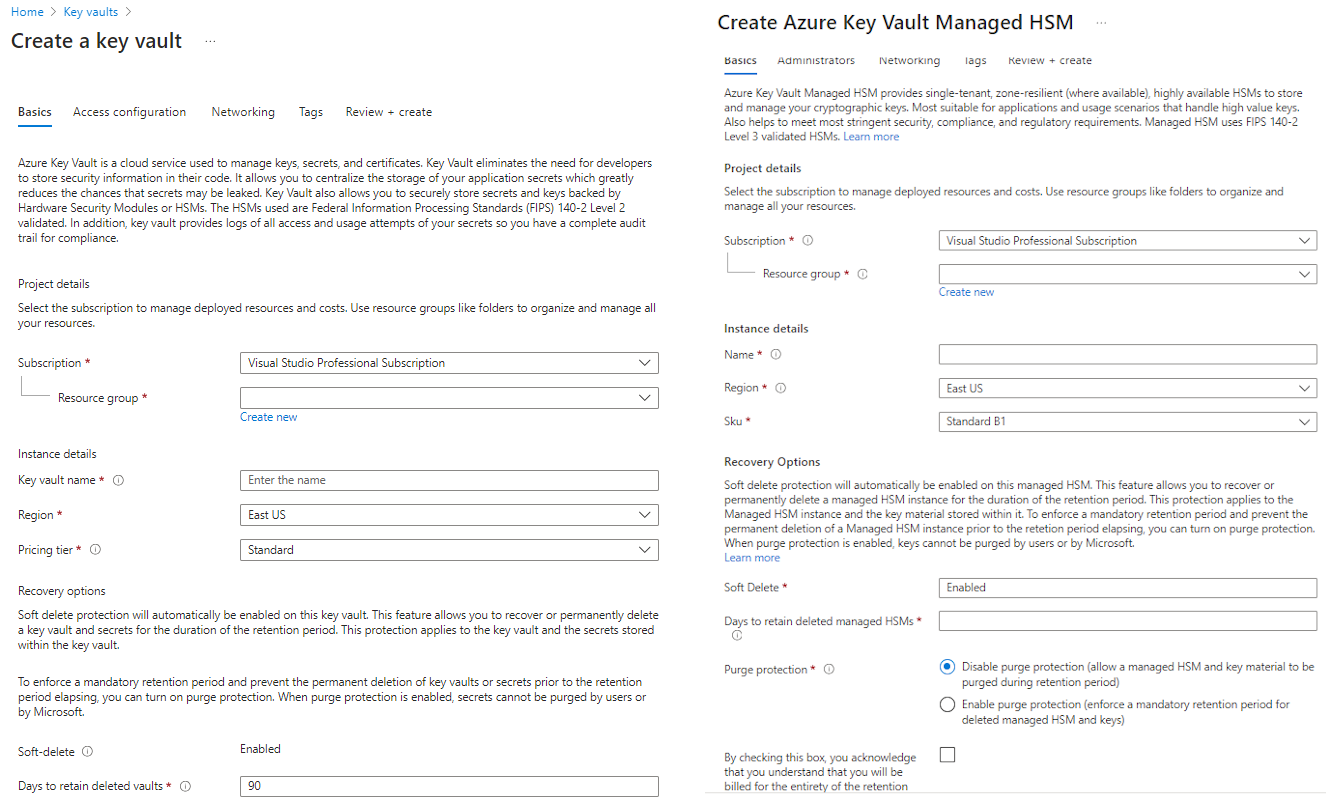Select Disable purge protection radio button
Image resolution: width=1326 pixels, height=804 pixels.
pyautogui.click(x=947, y=667)
